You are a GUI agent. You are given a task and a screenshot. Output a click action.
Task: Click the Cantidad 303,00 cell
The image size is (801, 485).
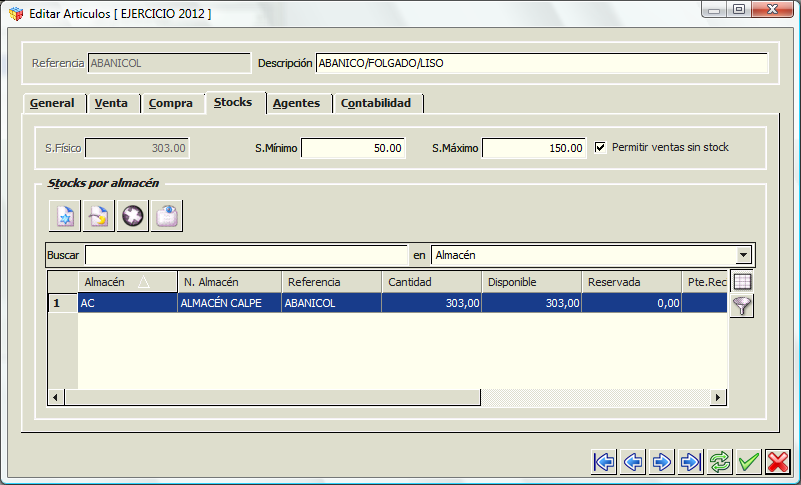click(432, 303)
